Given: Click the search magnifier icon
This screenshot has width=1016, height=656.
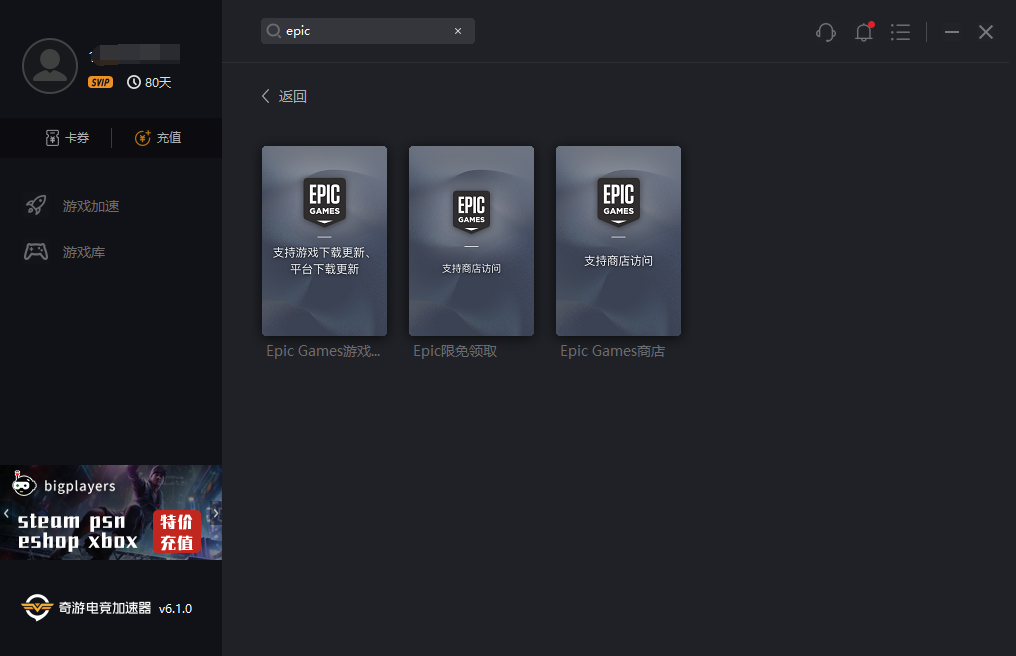Looking at the screenshot, I should (x=273, y=31).
